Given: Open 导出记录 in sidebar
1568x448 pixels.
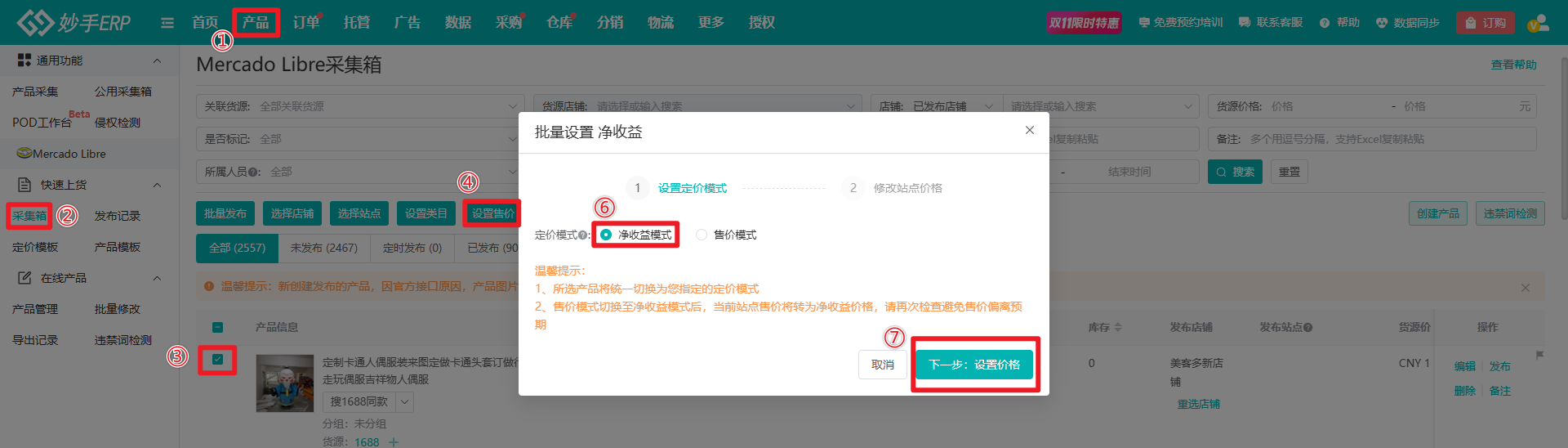Looking at the screenshot, I should pos(35,340).
